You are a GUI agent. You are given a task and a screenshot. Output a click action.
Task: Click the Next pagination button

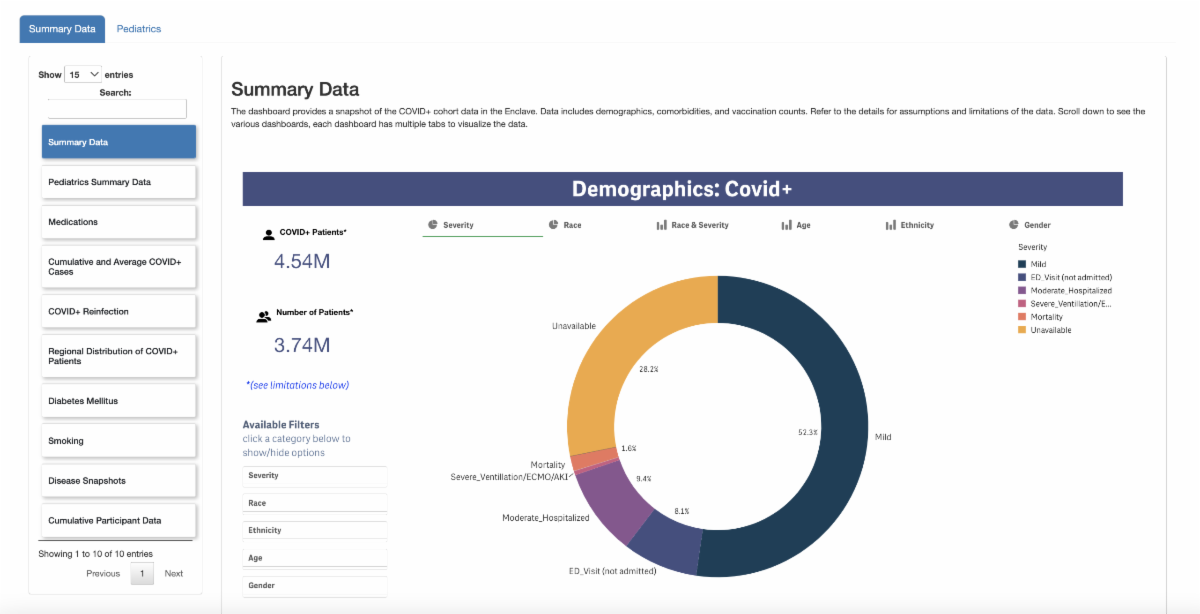tap(174, 574)
